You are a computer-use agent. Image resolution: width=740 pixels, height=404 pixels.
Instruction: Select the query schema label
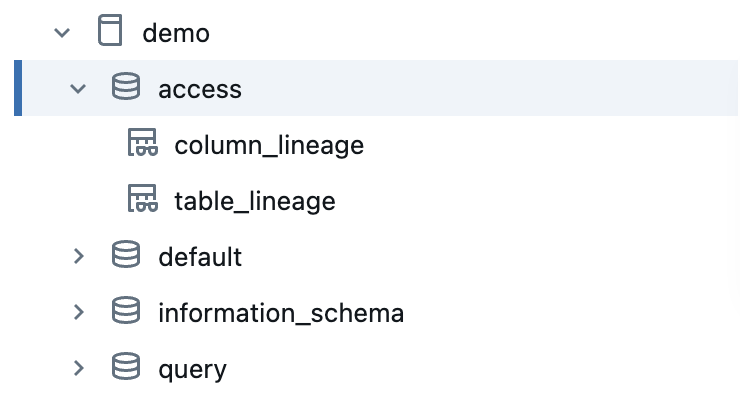coord(192,370)
